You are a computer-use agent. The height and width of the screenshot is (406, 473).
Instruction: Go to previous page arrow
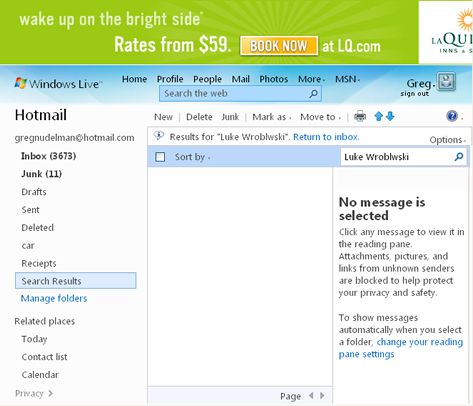[311, 396]
